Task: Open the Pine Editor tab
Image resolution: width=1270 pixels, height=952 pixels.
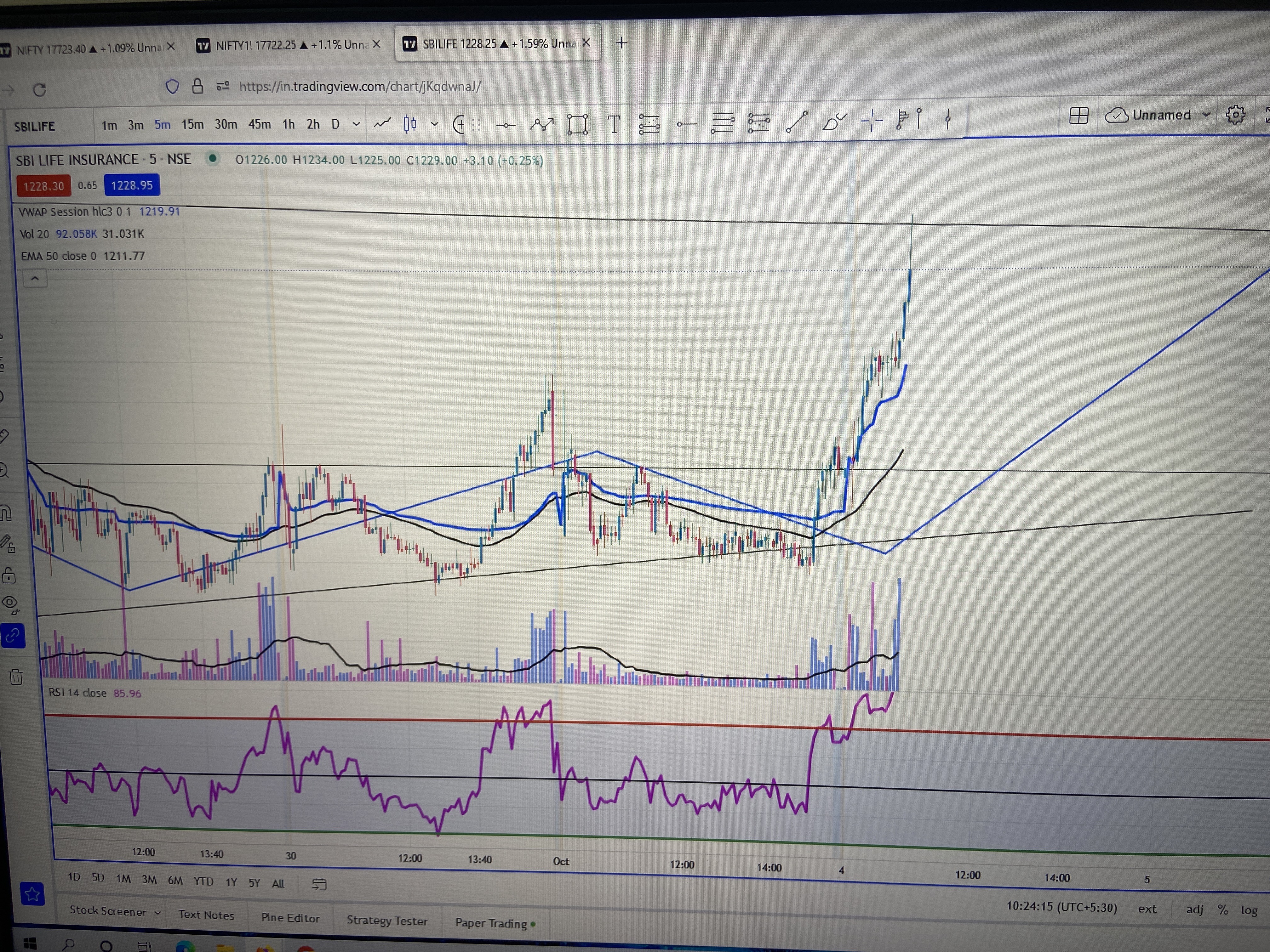Action: pyautogui.click(x=290, y=918)
